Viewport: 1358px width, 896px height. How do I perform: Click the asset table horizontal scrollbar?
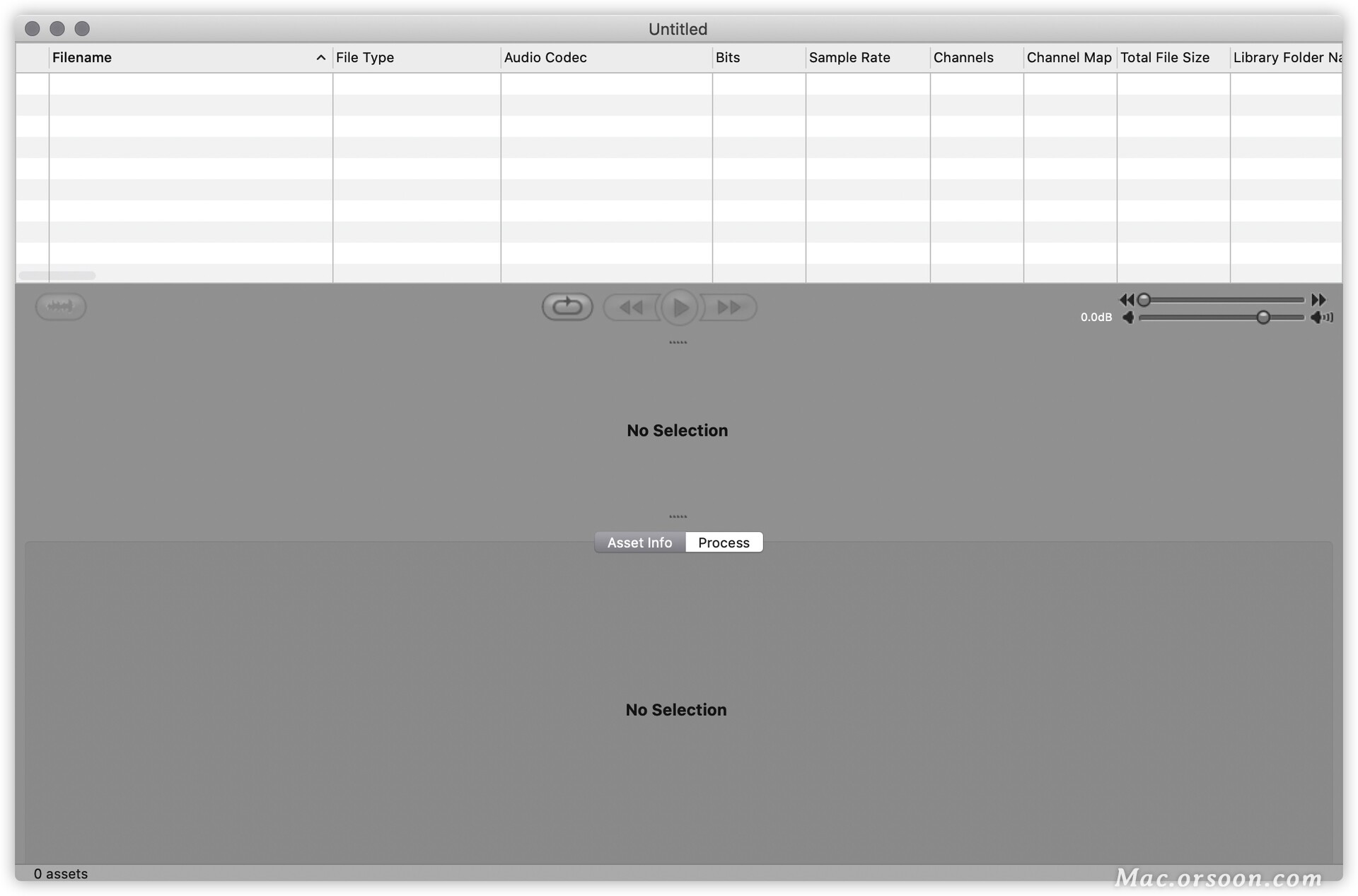(x=57, y=275)
